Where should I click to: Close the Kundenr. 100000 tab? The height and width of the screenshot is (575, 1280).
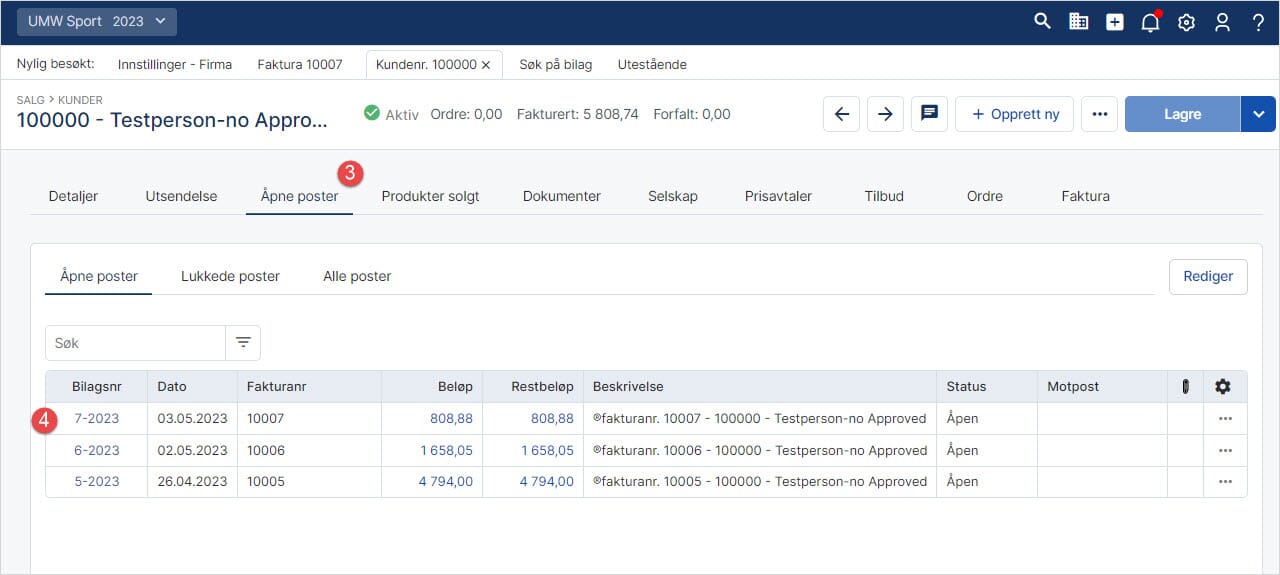(x=486, y=65)
